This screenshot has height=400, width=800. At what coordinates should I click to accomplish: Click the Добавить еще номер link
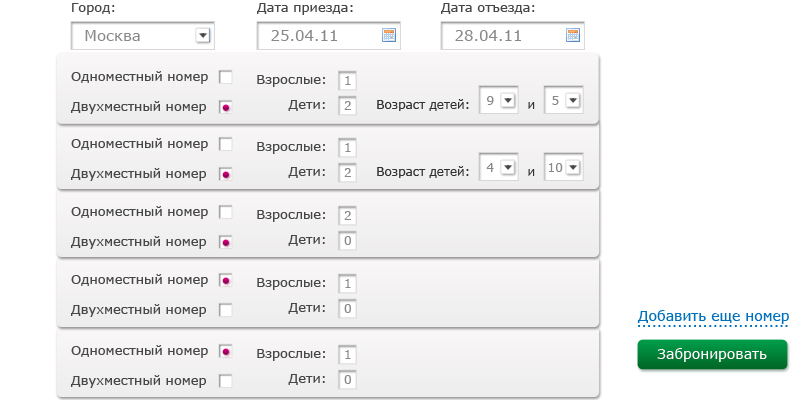pos(713,317)
